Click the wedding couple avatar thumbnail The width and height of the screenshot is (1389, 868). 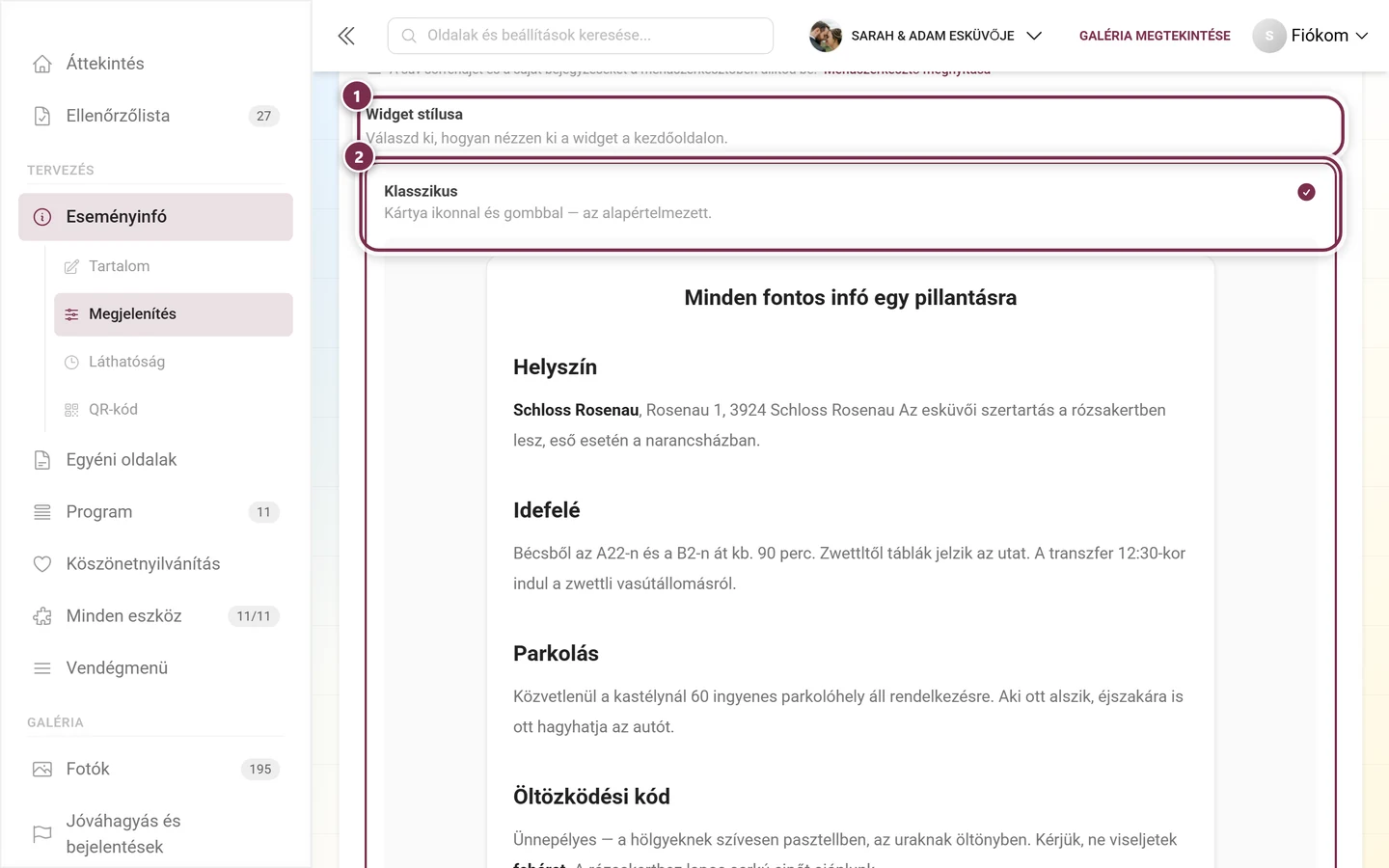click(826, 36)
